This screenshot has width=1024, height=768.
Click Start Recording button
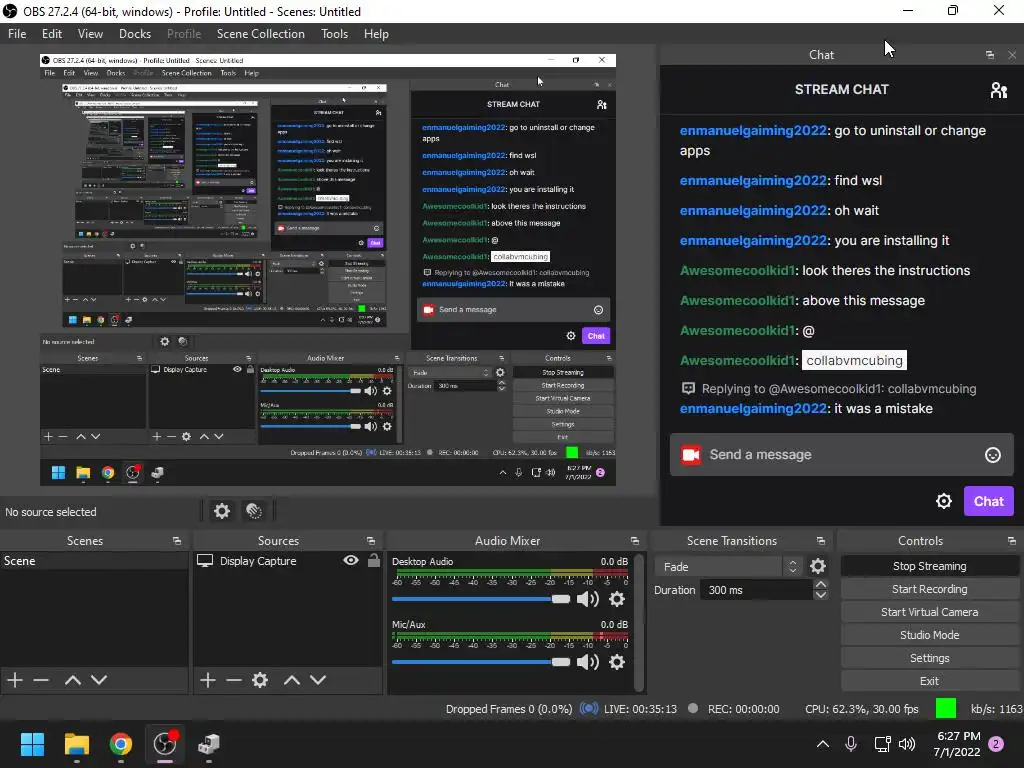tap(929, 589)
